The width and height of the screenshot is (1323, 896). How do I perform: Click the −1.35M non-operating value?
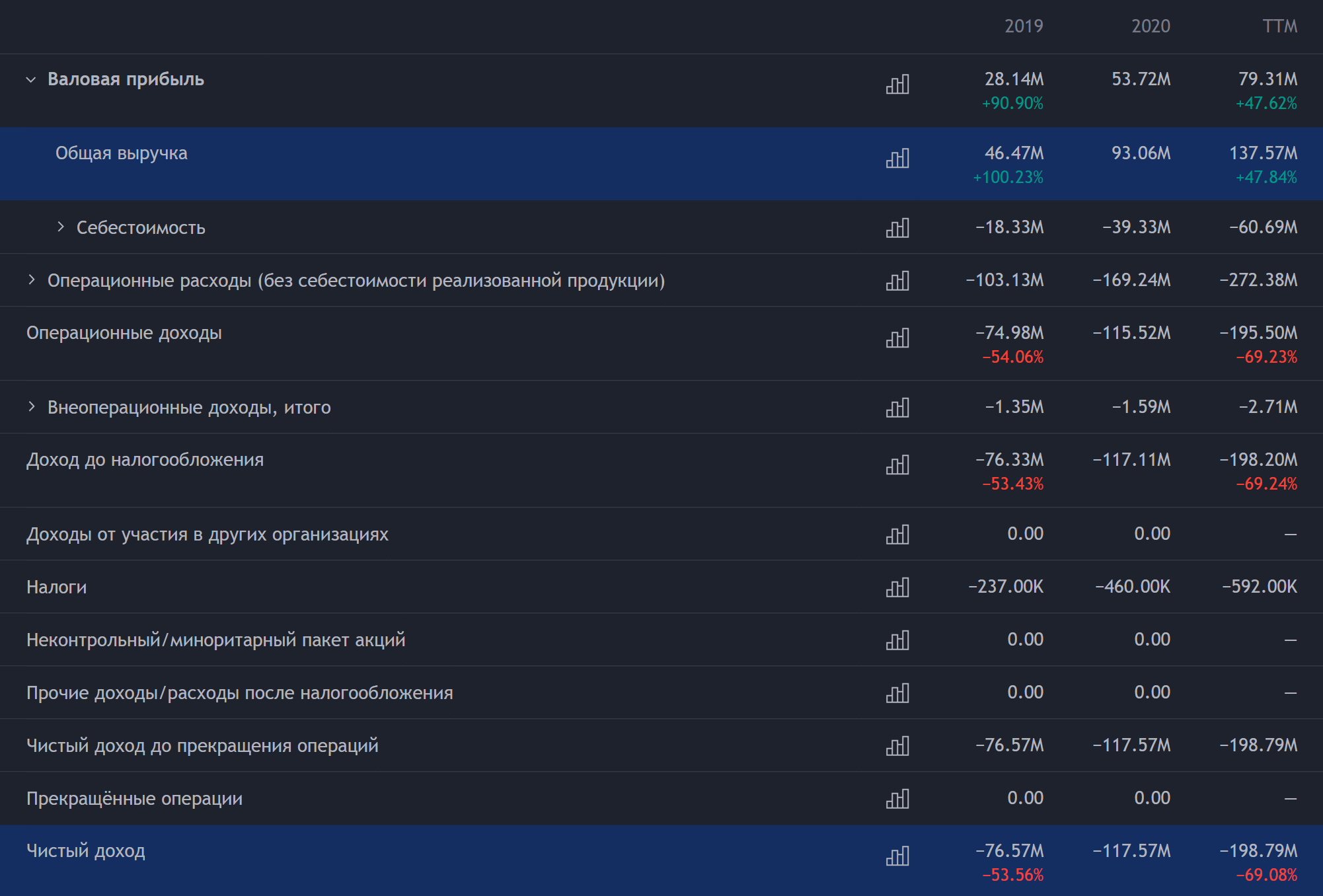[x=1014, y=407]
